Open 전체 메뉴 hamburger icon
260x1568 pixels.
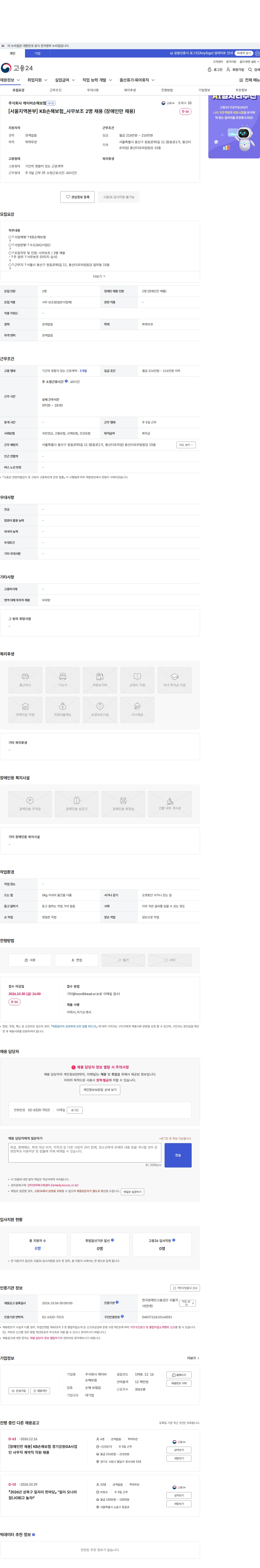241,80
